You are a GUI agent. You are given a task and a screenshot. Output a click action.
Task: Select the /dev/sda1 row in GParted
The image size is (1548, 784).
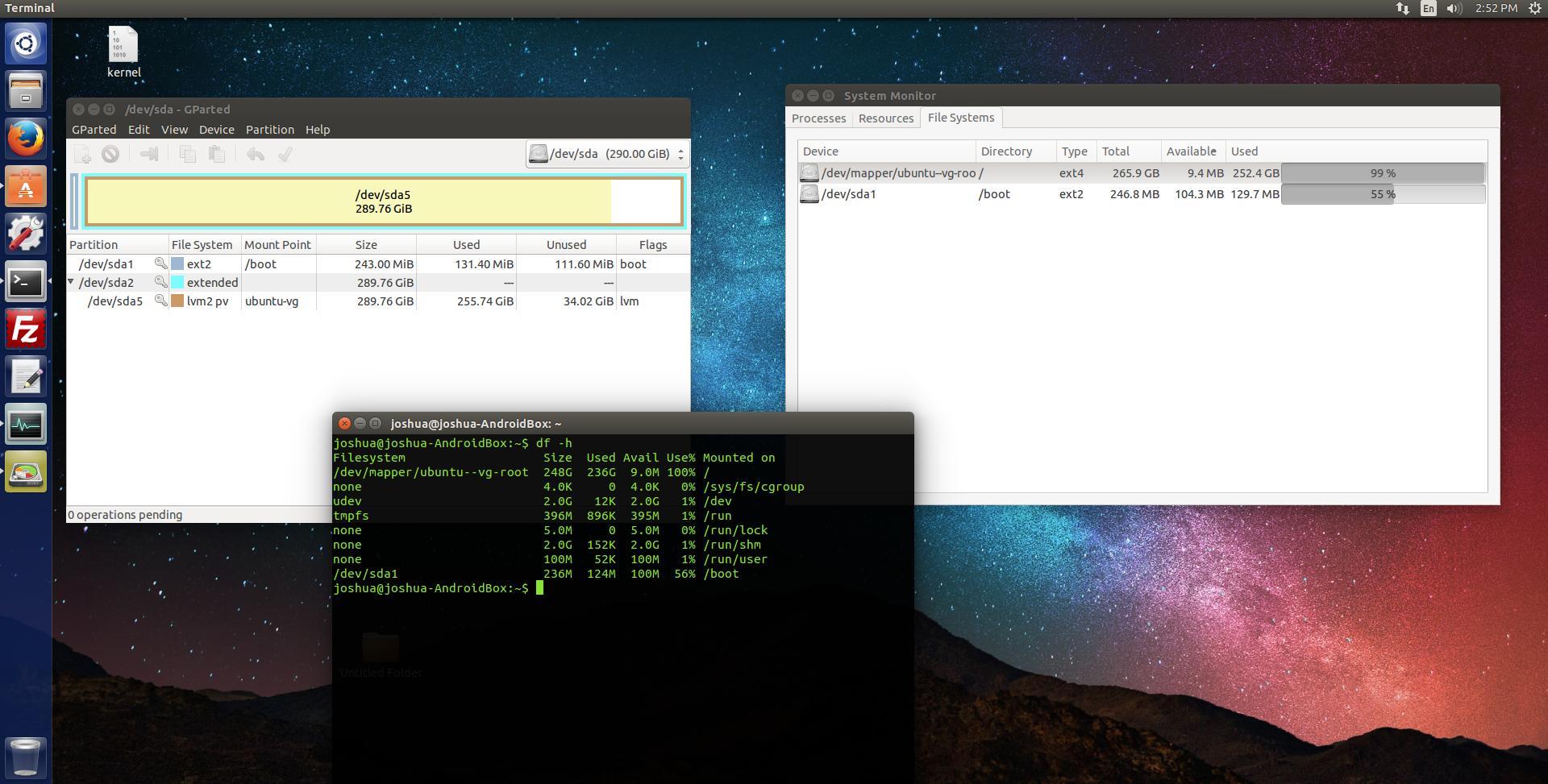click(x=378, y=263)
